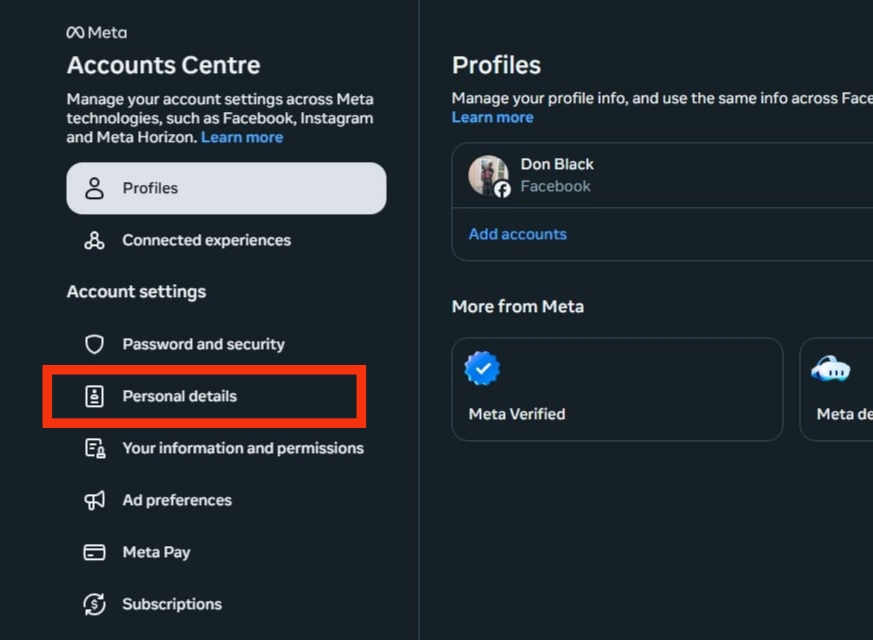Click the Add accounts link

(x=517, y=234)
